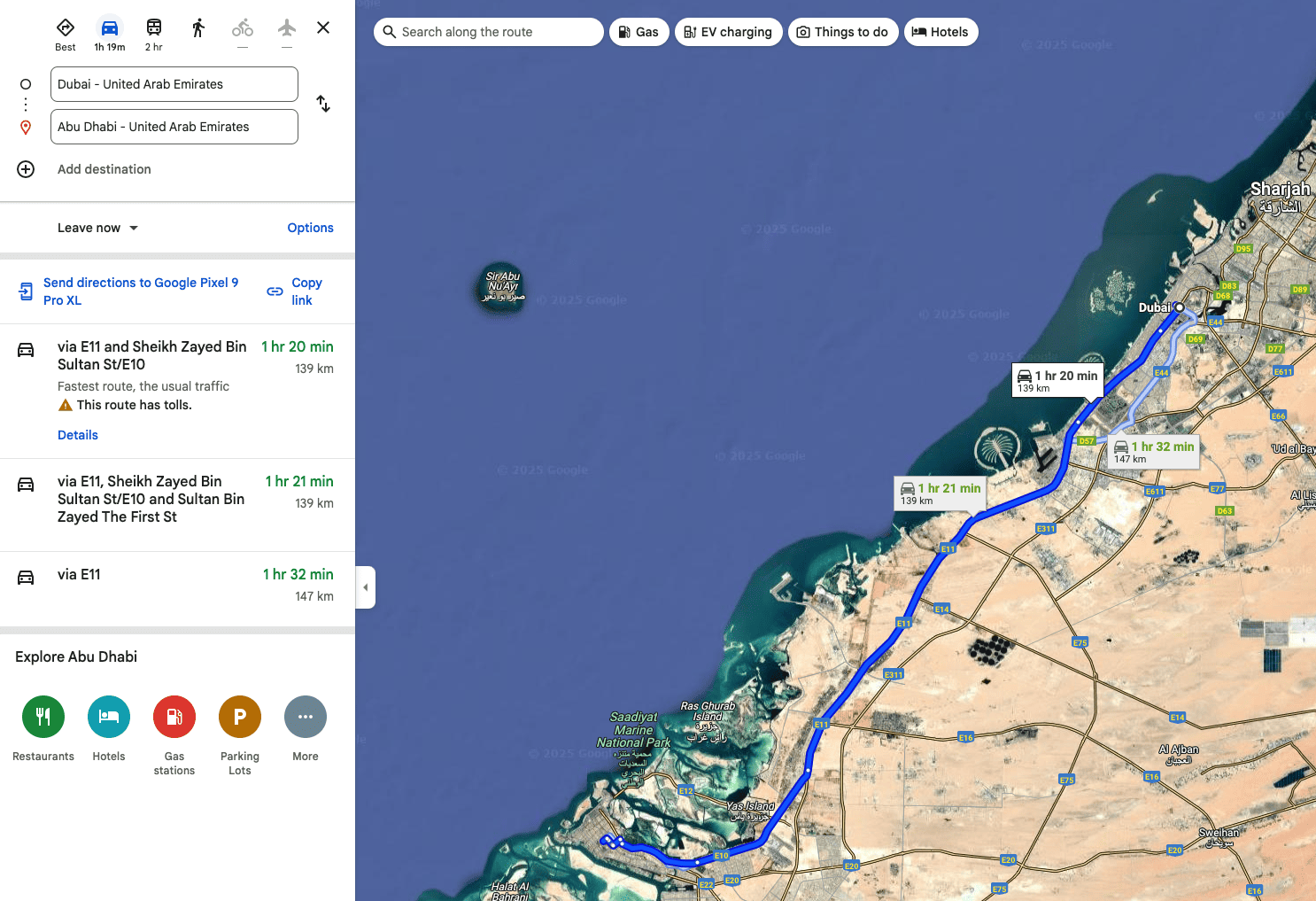The image size is (1316, 901).
Task: Explore Restaurants in Abu Dhabi
Action: (x=43, y=717)
